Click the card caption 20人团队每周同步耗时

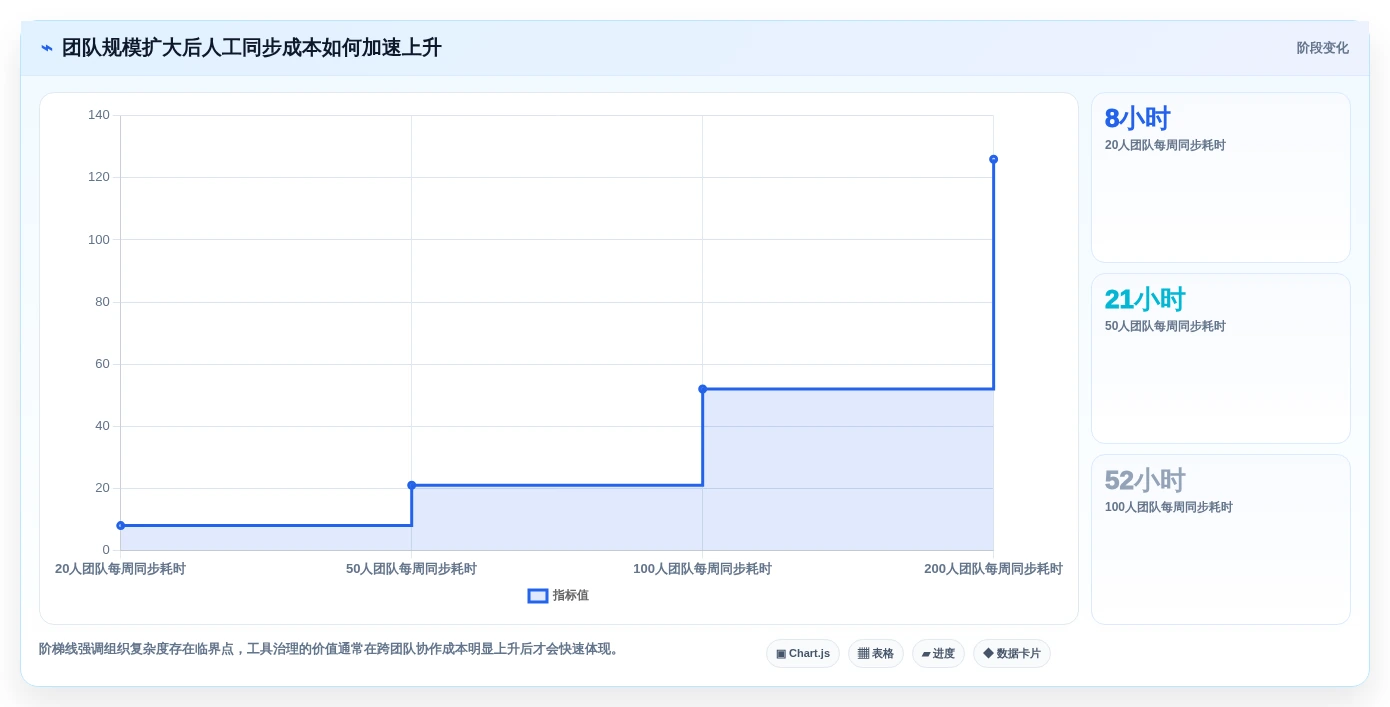click(1165, 145)
